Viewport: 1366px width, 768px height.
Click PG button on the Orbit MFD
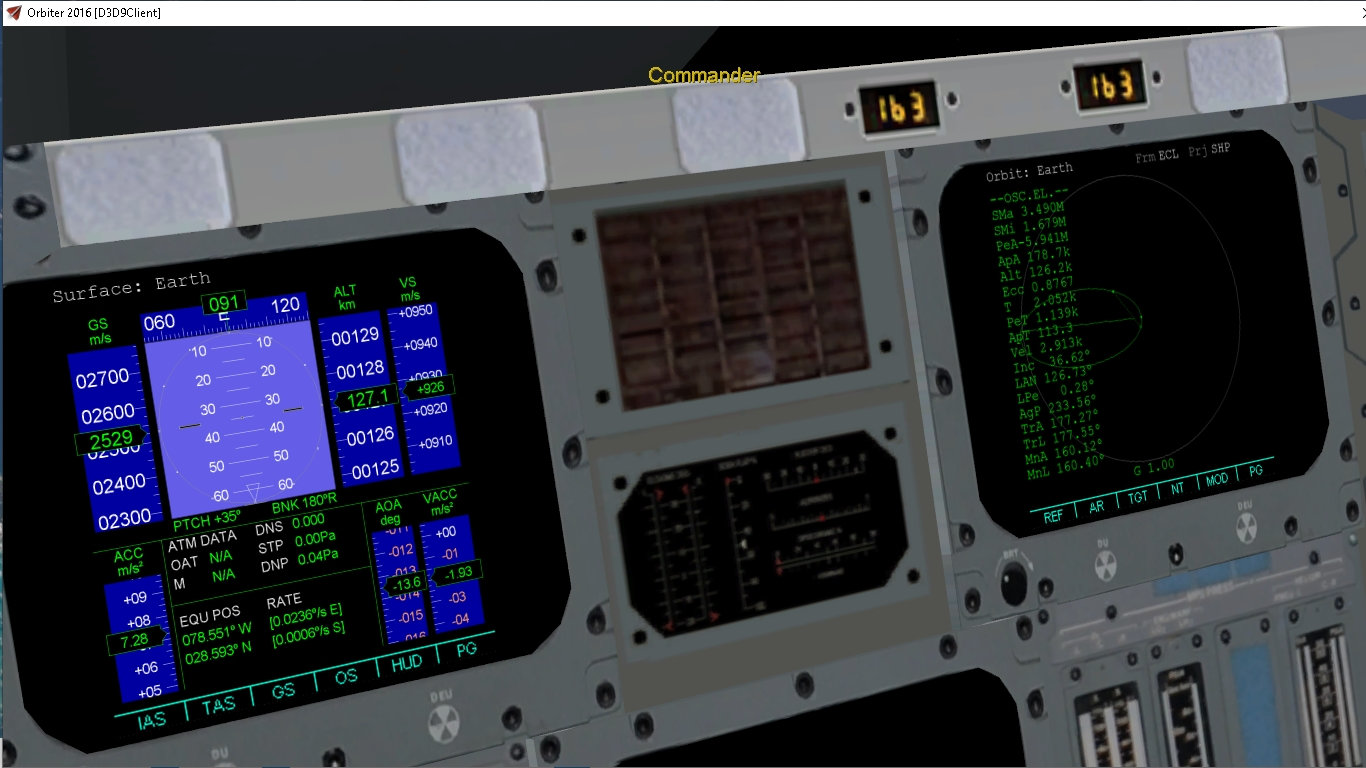pos(1256,471)
